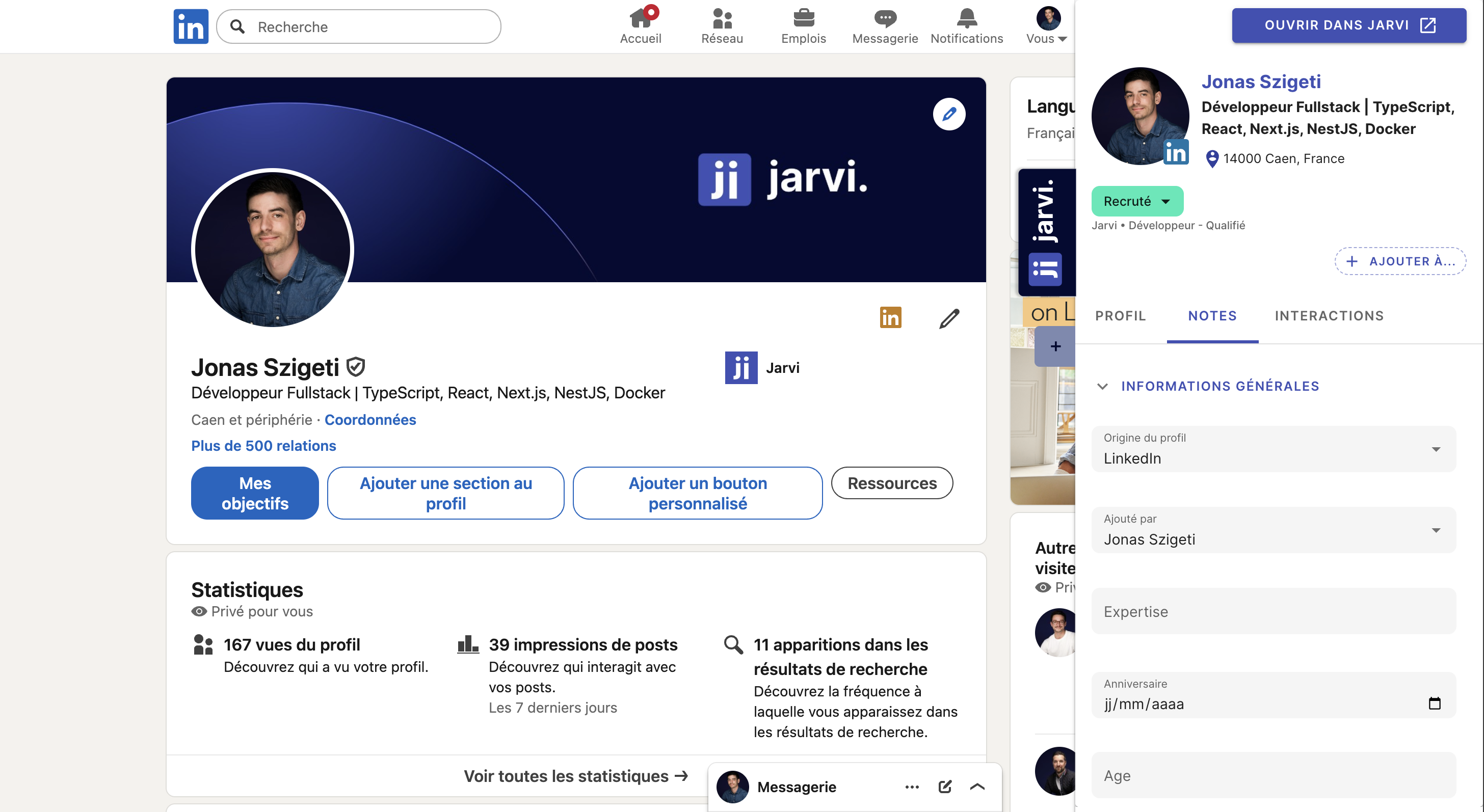Click compose message icon in Messagerie bar
The image size is (1484, 812).
click(945, 787)
